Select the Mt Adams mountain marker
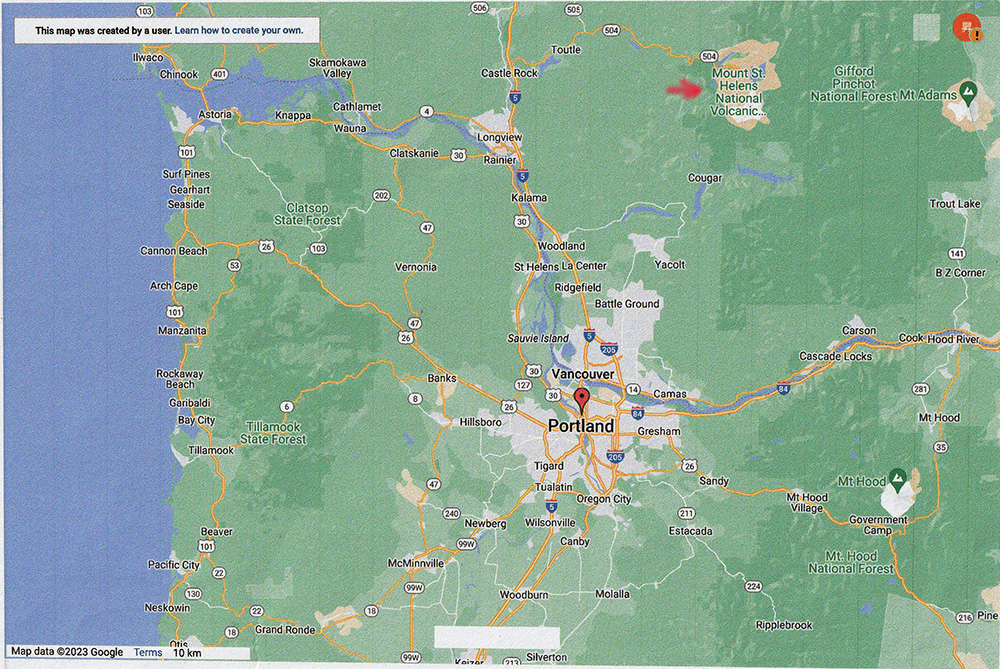The height and width of the screenshot is (669, 1000). [968, 92]
